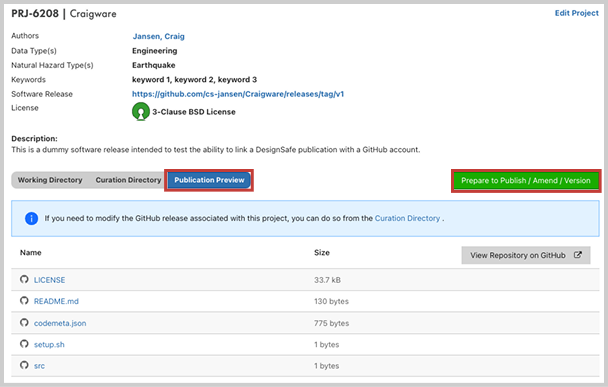Open the GitHub software release URL
Screen dimensions: 608x387
238,94
